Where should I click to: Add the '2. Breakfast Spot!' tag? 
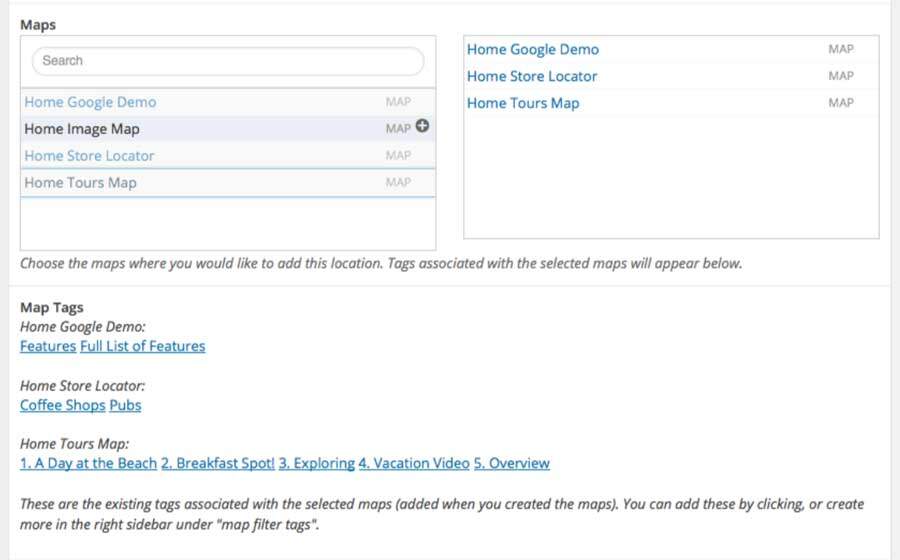(217, 463)
